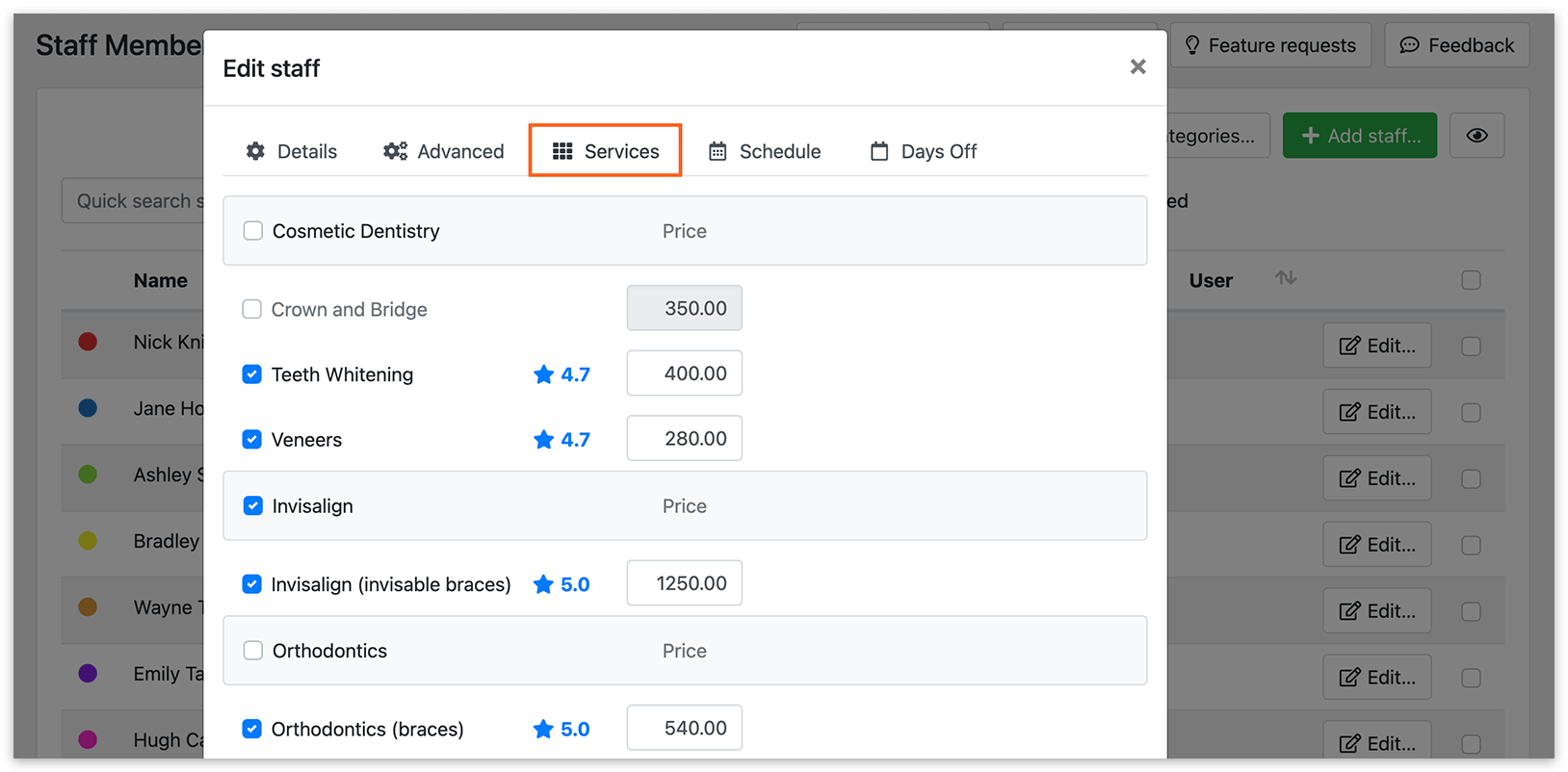The image size is (1568, 772).
Task: Uncheck the Teeth Whitening service
Action: [251, 374]
